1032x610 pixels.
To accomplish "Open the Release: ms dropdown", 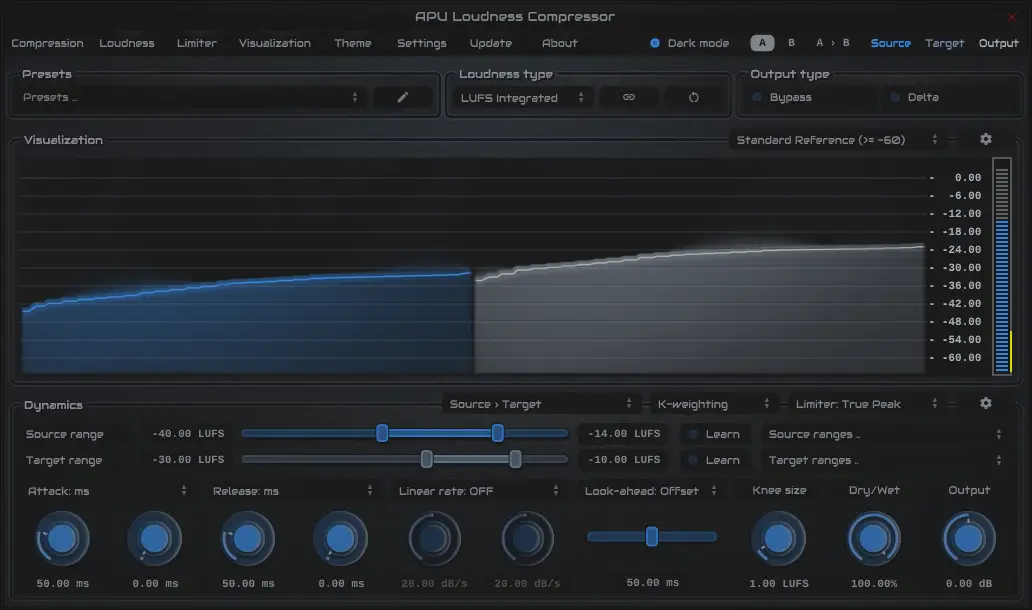I will [293, 491].
